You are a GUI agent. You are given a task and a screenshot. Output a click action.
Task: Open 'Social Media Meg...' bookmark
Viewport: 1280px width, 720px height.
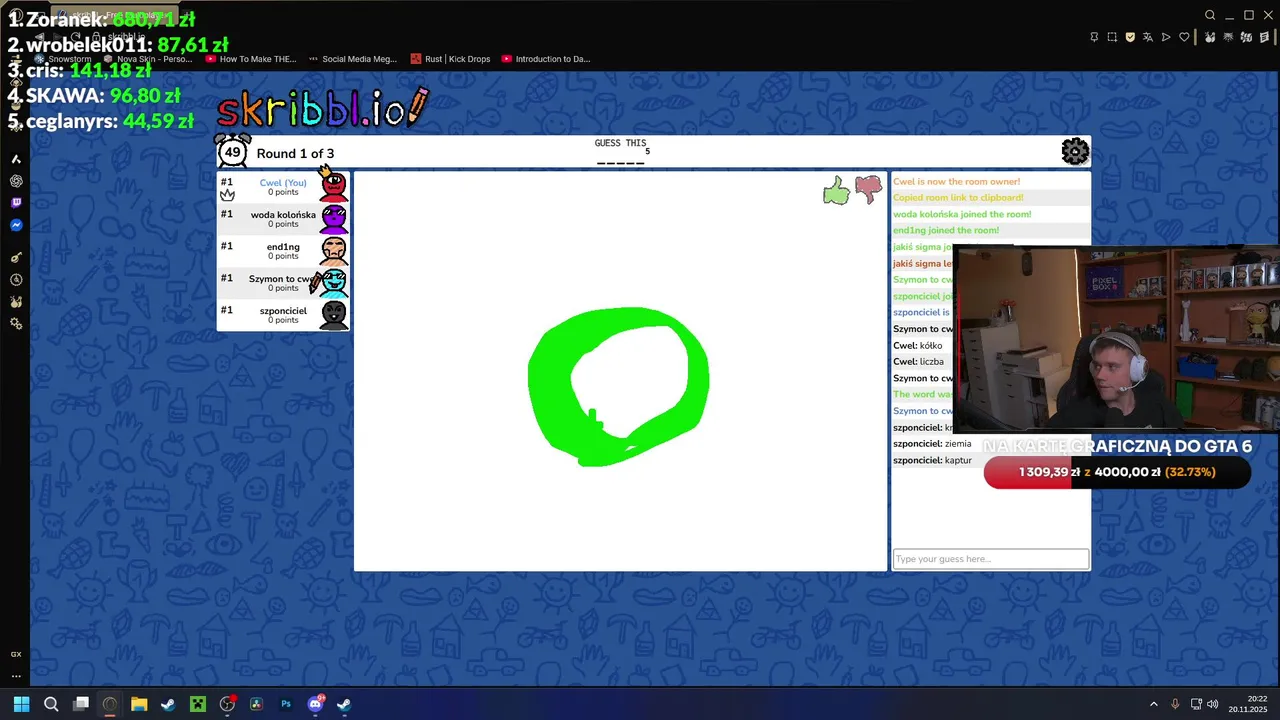pos(352,59)
